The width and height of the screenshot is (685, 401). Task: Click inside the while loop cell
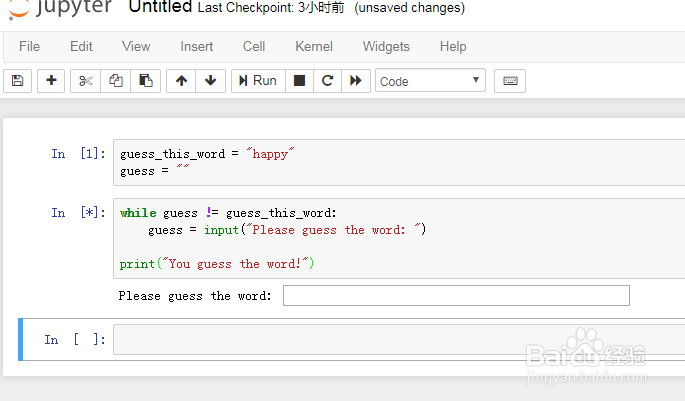pyautogui.click(x=399, y=239)
